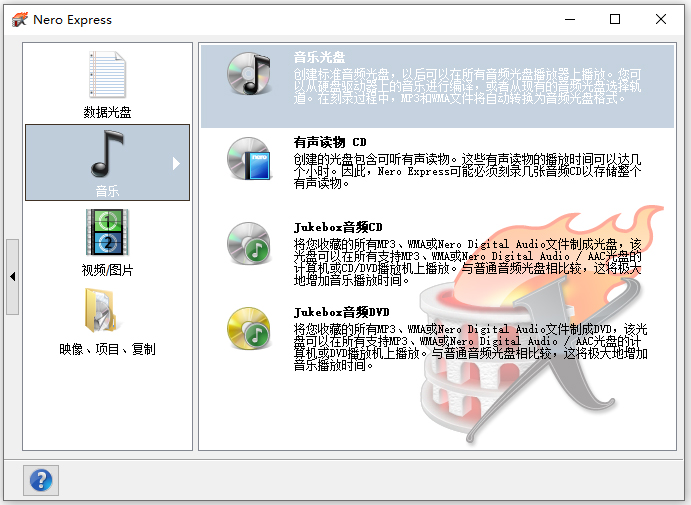The image size is (691, 505).
Task: Click the 音乐光盘 description paragraph
Action: pyautogui.click(x=468, y=86)
